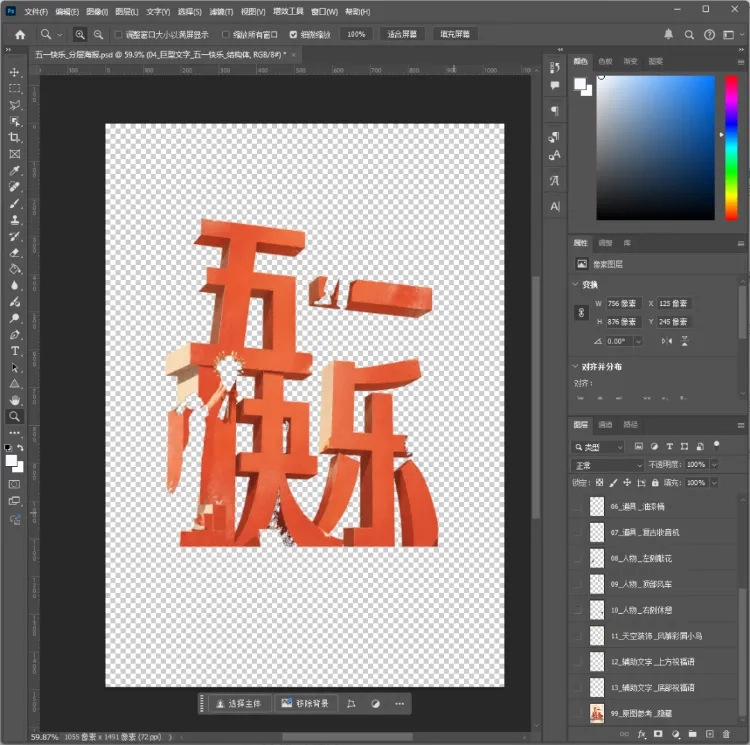This screenshot has height=745, width=750.
Task: Open the '窗口(W)' menu
Action: point(324,11)
